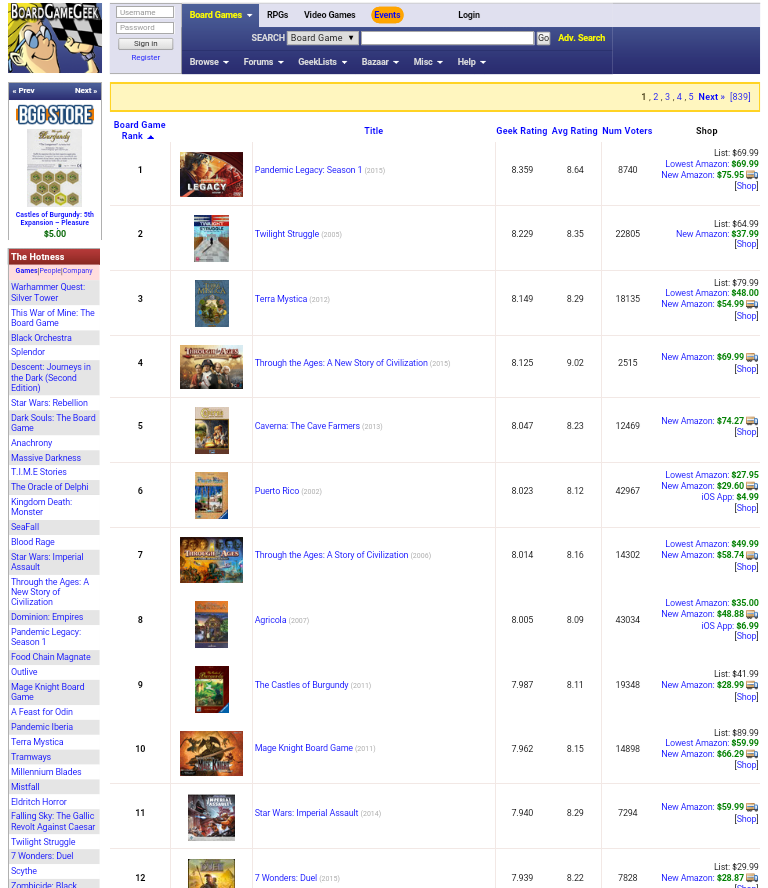
Task: Click the Shop link for Pandemic Legacy
Action: point(746,186)
